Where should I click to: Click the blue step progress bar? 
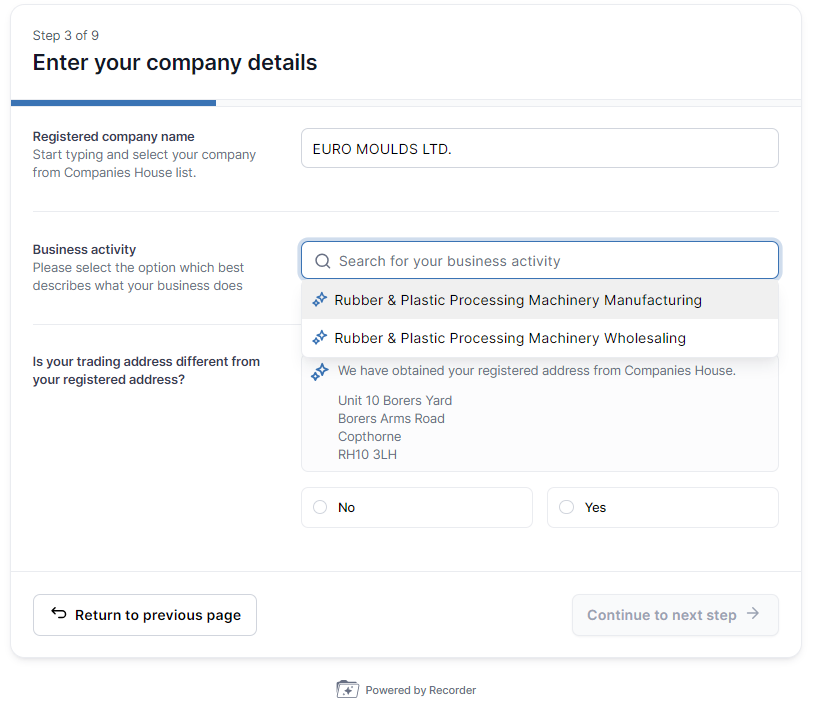[113, 102]
